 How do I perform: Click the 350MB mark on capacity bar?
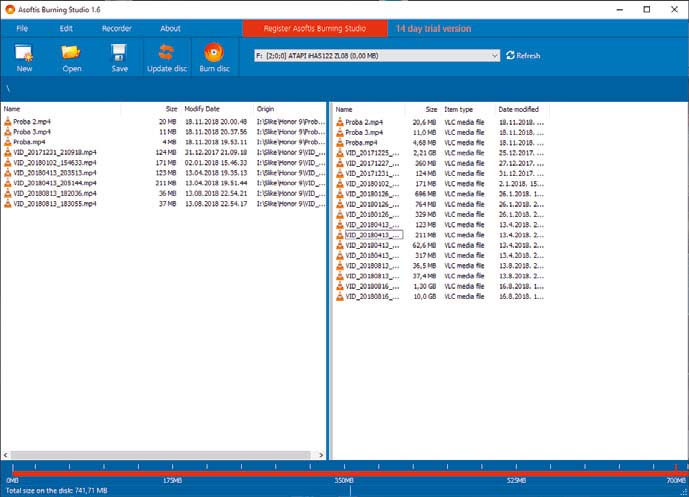(x=344, y=481)
